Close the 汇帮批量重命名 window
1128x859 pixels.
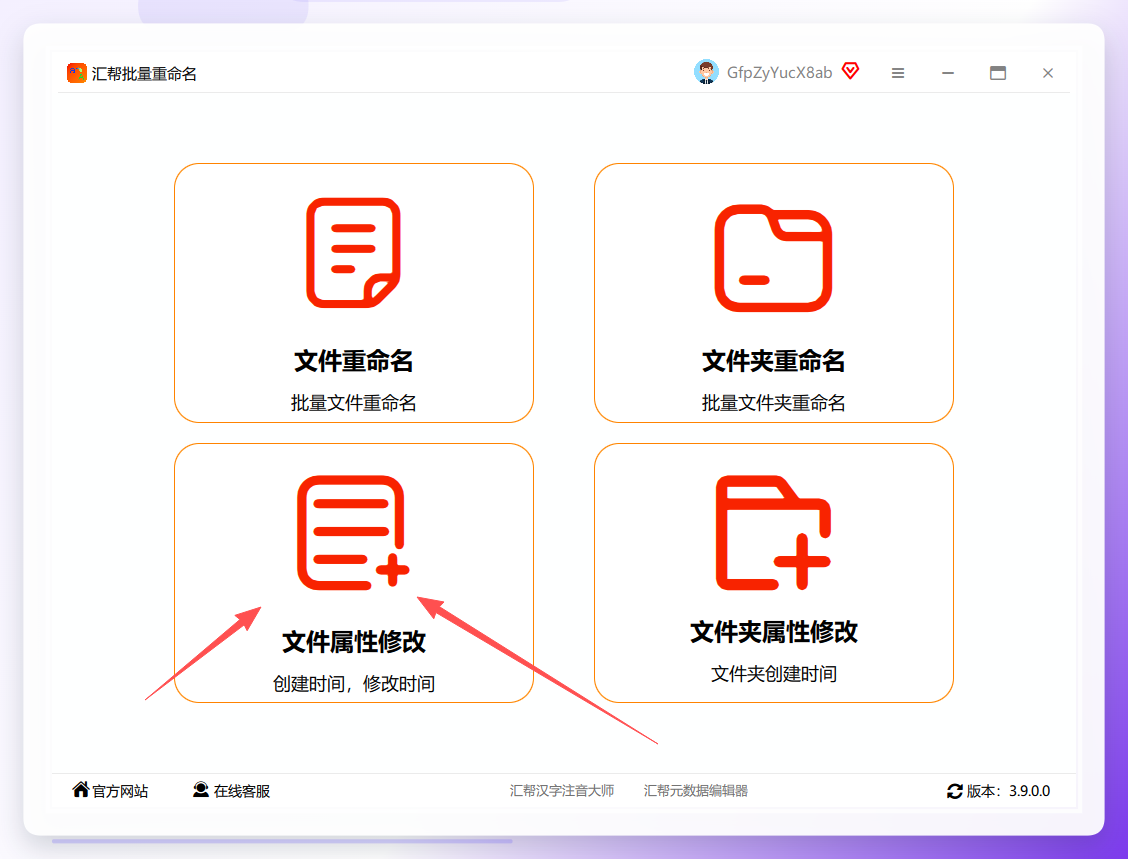tap(1047, 73)
